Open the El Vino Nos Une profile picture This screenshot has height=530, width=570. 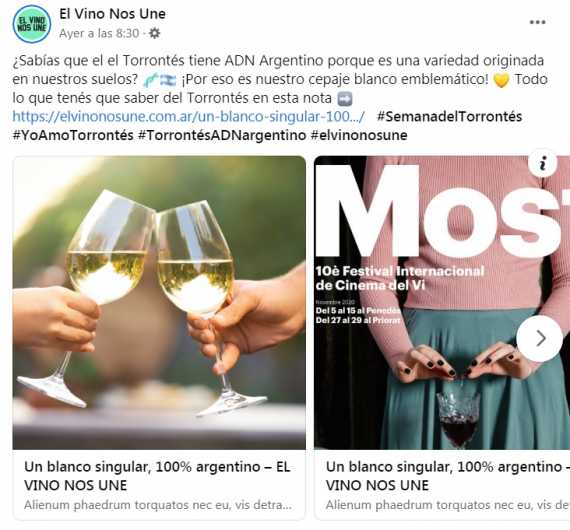[32, 24]
